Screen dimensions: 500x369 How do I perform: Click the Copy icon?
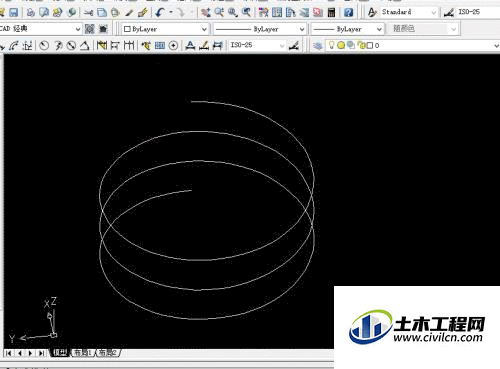pyautogui.click(x=102, y=13)
